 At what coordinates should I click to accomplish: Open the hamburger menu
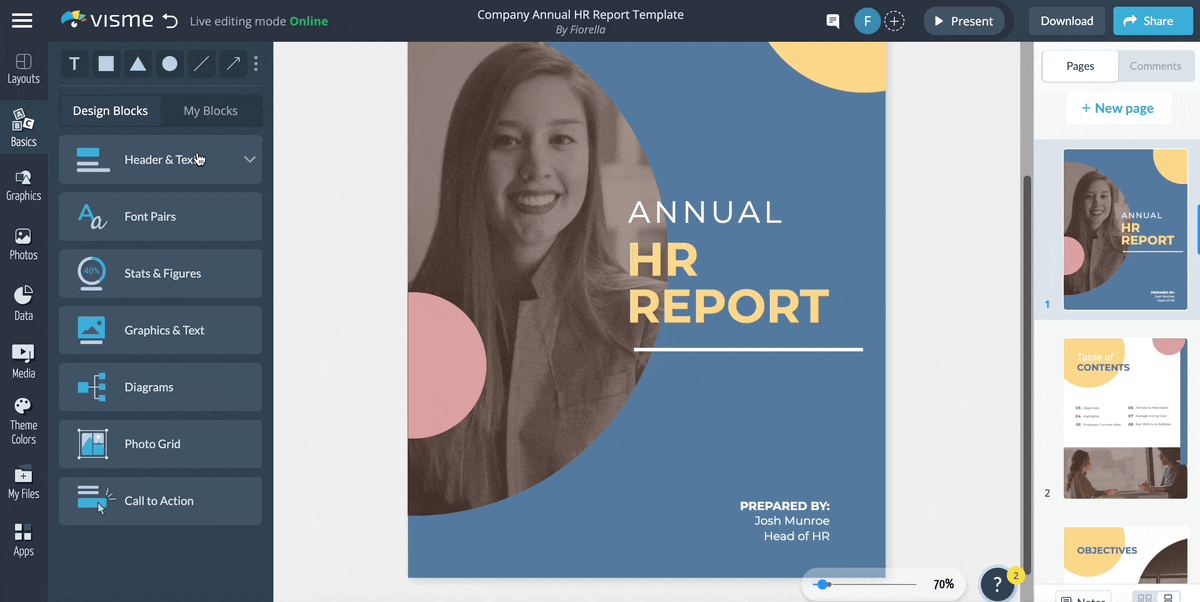coord(22,20)
